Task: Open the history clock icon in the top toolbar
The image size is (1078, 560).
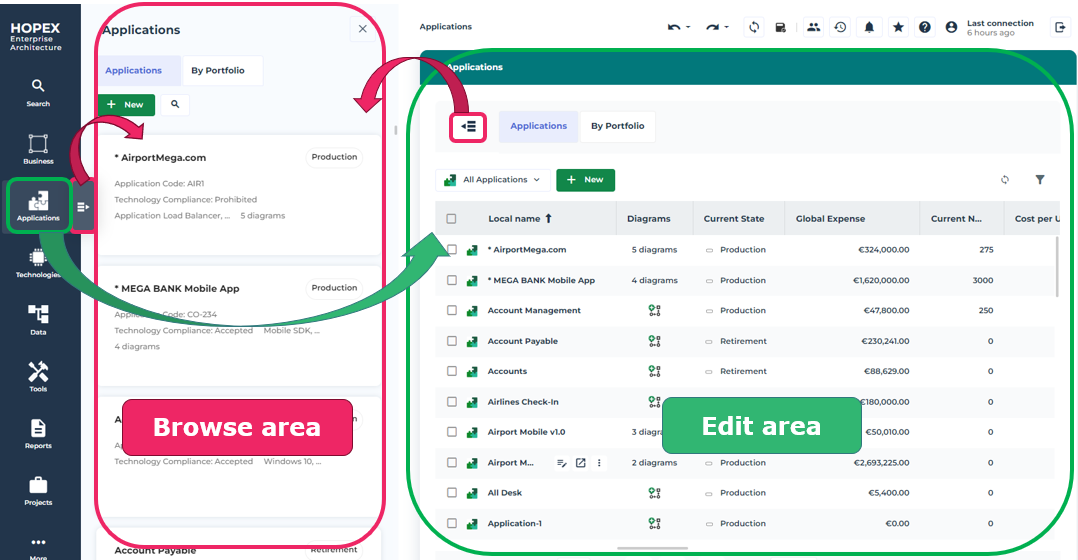Action: (840, 27)
